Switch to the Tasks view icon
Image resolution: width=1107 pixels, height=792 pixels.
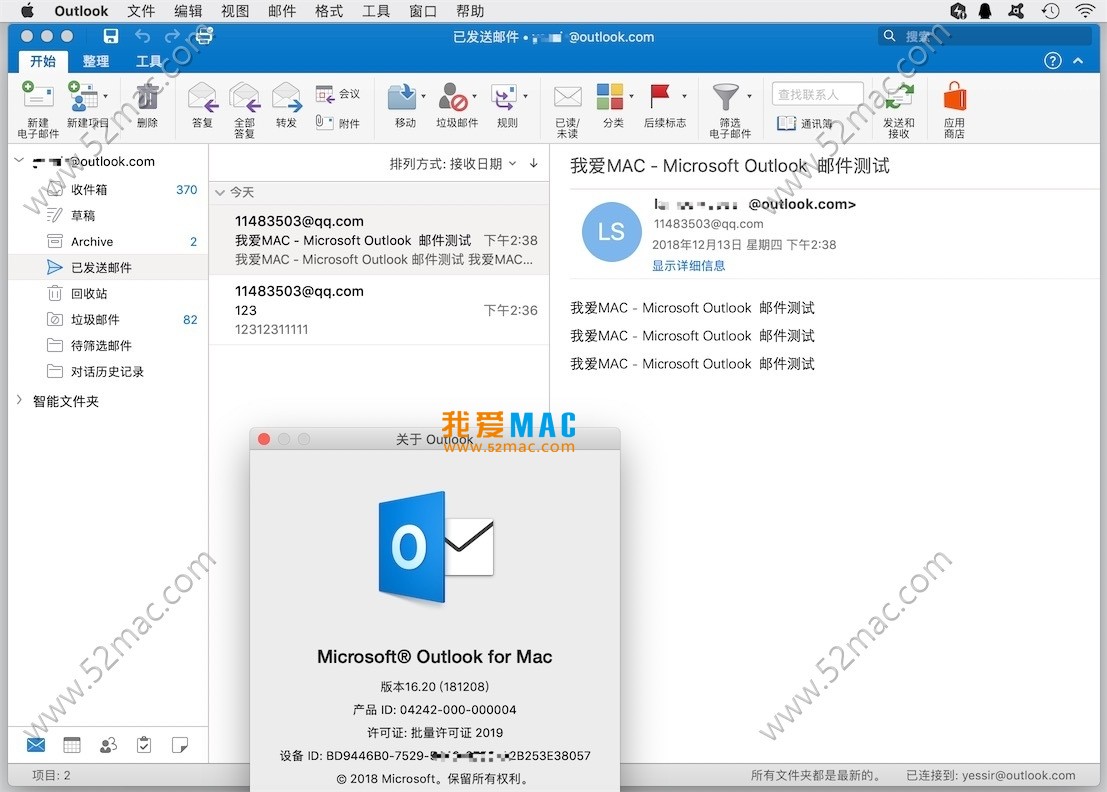144,745
